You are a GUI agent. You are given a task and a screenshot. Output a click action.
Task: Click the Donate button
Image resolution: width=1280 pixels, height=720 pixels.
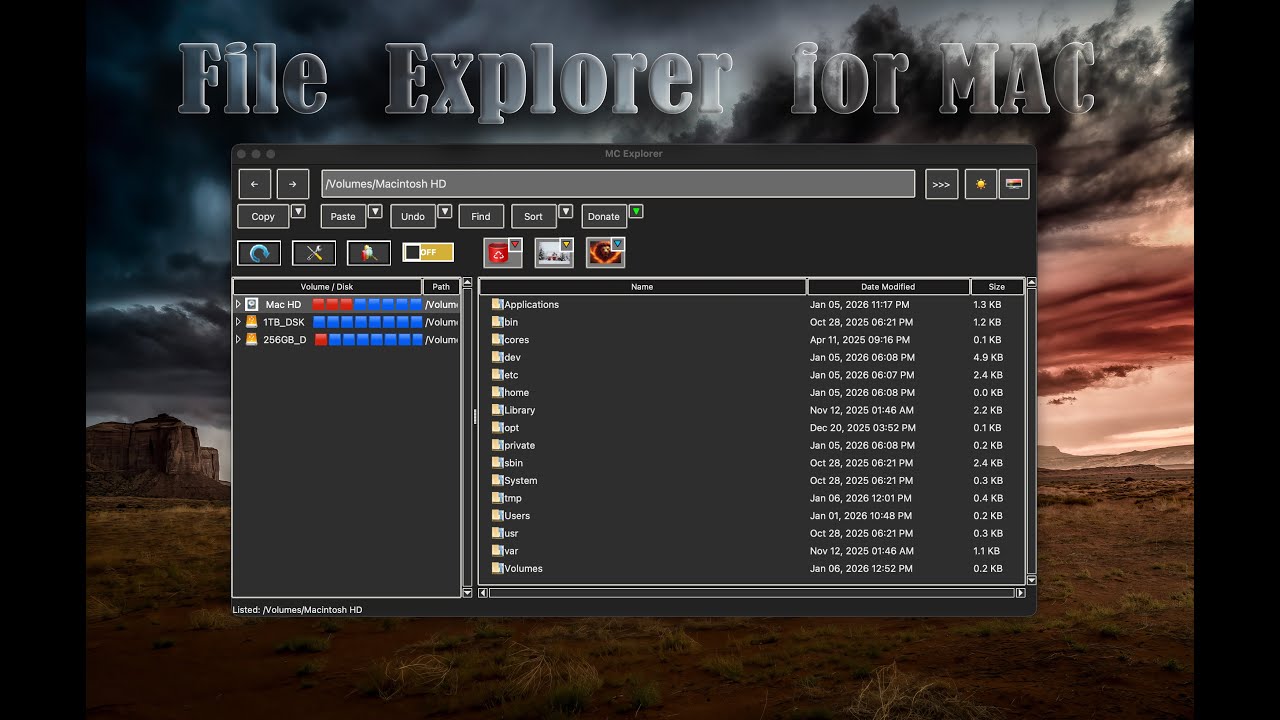(x=604, y=216)
